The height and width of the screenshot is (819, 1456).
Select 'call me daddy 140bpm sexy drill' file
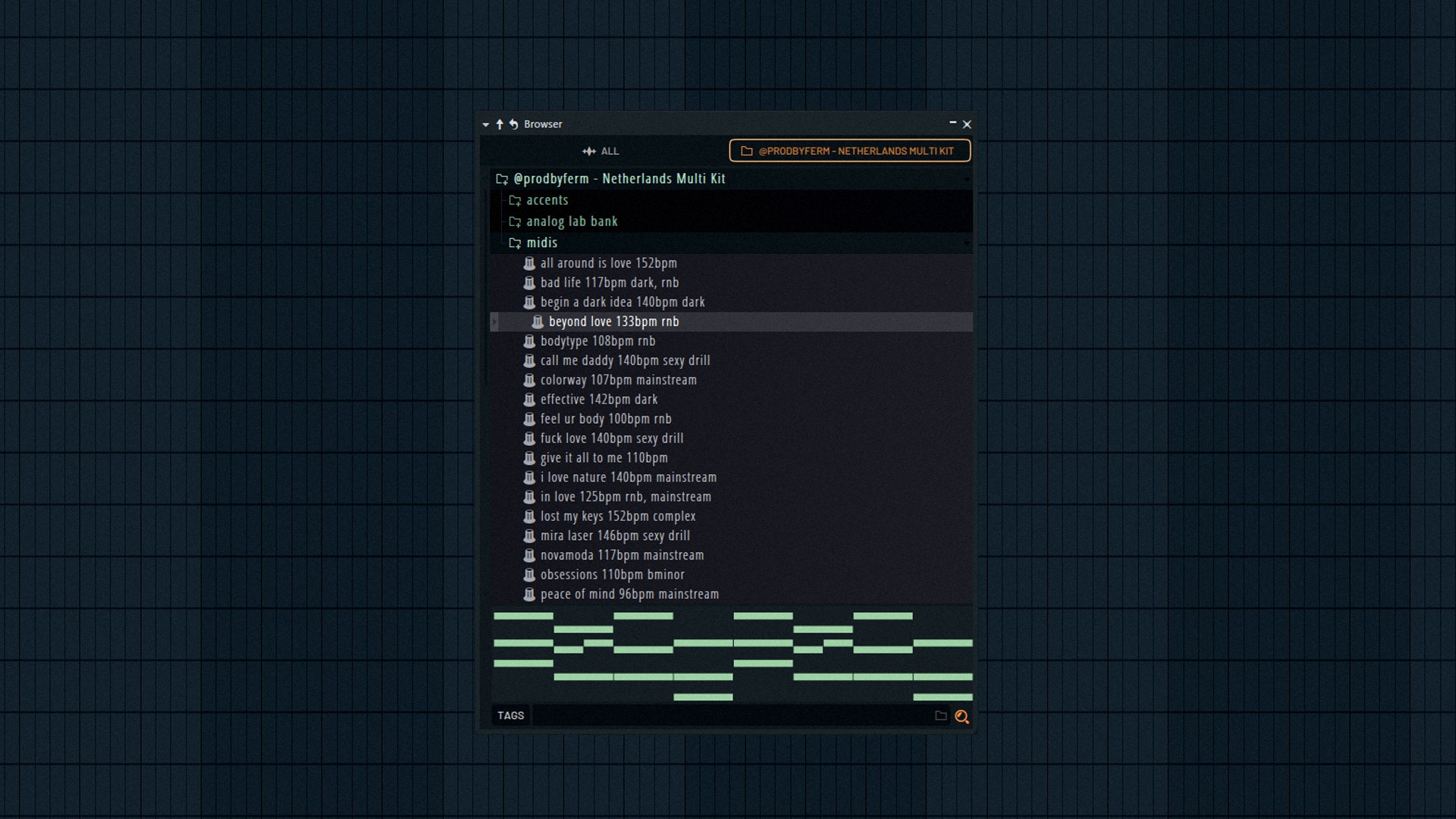click(731, 361)
